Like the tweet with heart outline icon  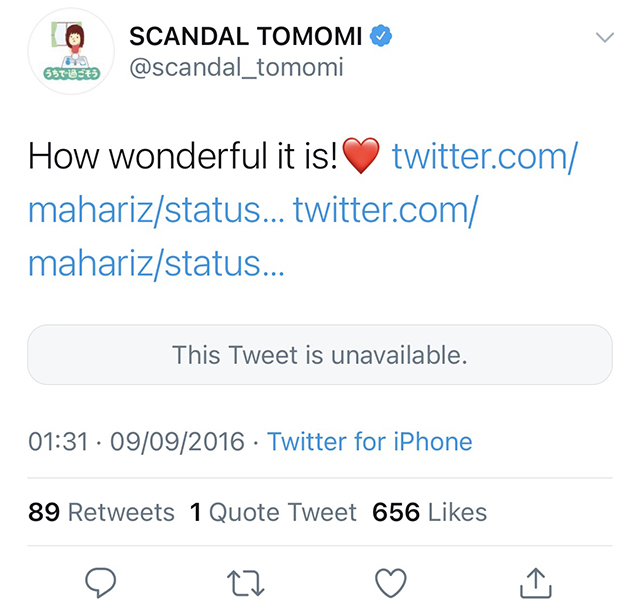pyautogui.click(x=391, y=580)
